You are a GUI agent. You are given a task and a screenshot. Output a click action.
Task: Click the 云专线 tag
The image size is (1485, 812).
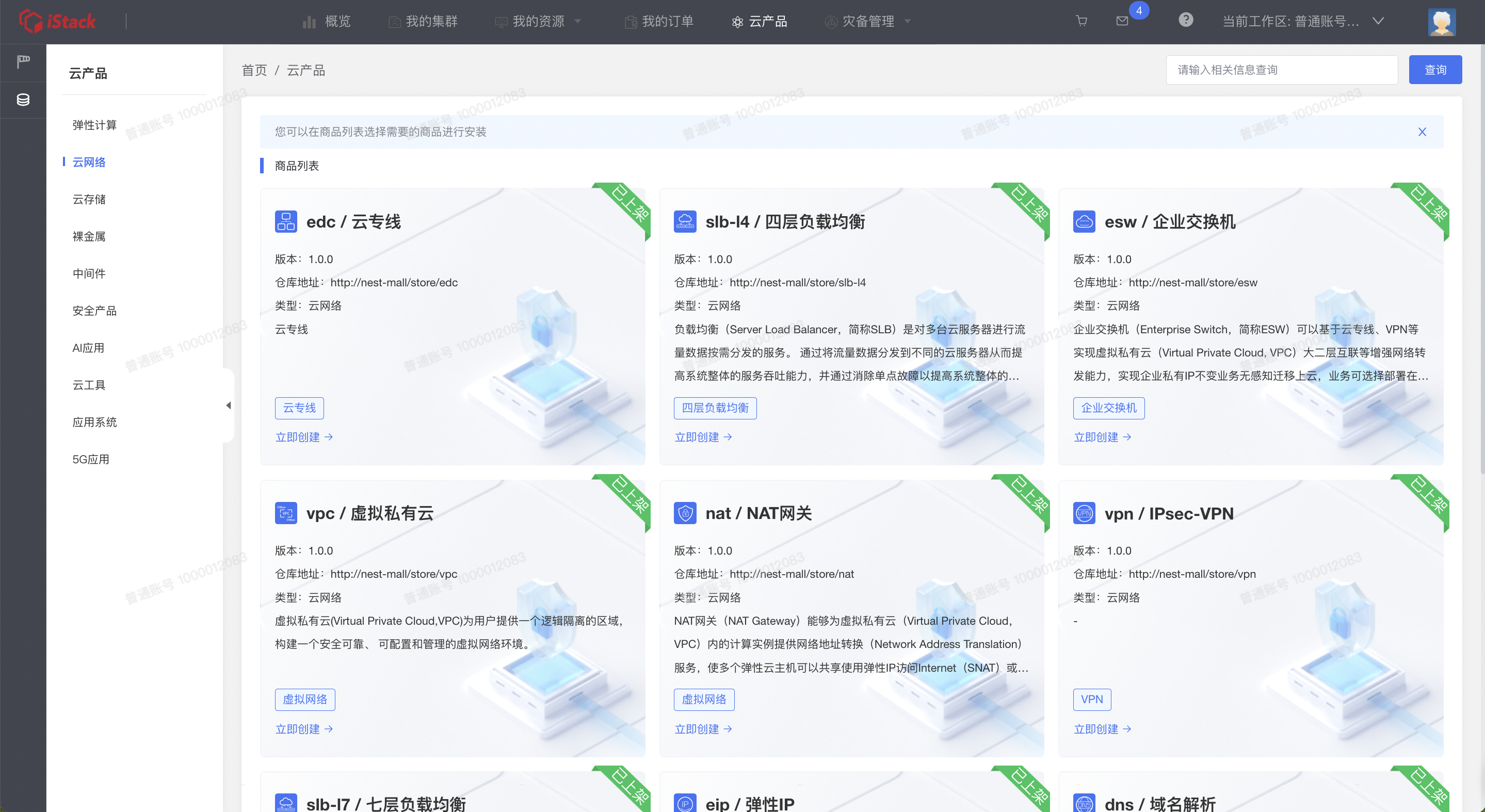click(x=299, y=408)
